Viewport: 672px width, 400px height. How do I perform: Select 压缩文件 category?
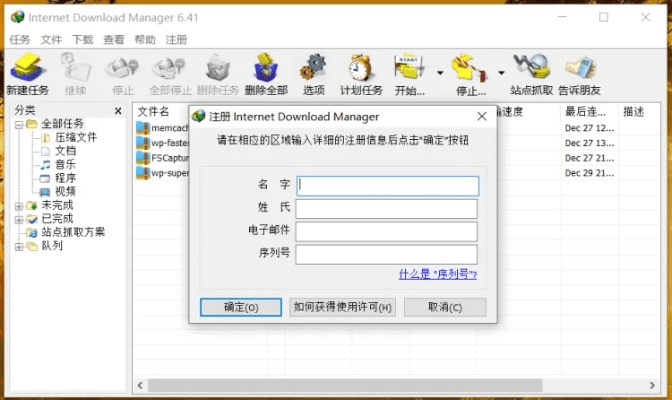pyautogui.click(x=75, y=137)
